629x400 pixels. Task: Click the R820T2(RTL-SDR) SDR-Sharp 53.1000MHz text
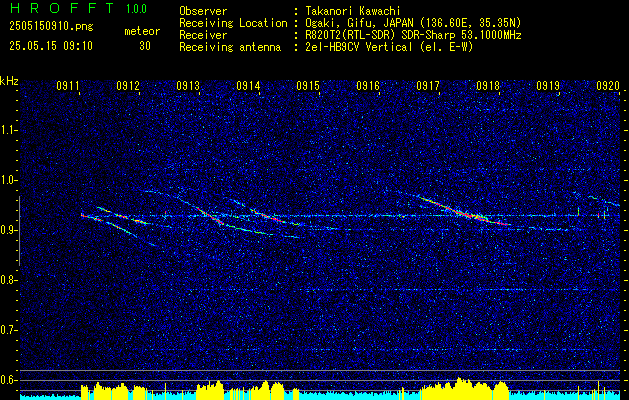[x=413, y=35]
